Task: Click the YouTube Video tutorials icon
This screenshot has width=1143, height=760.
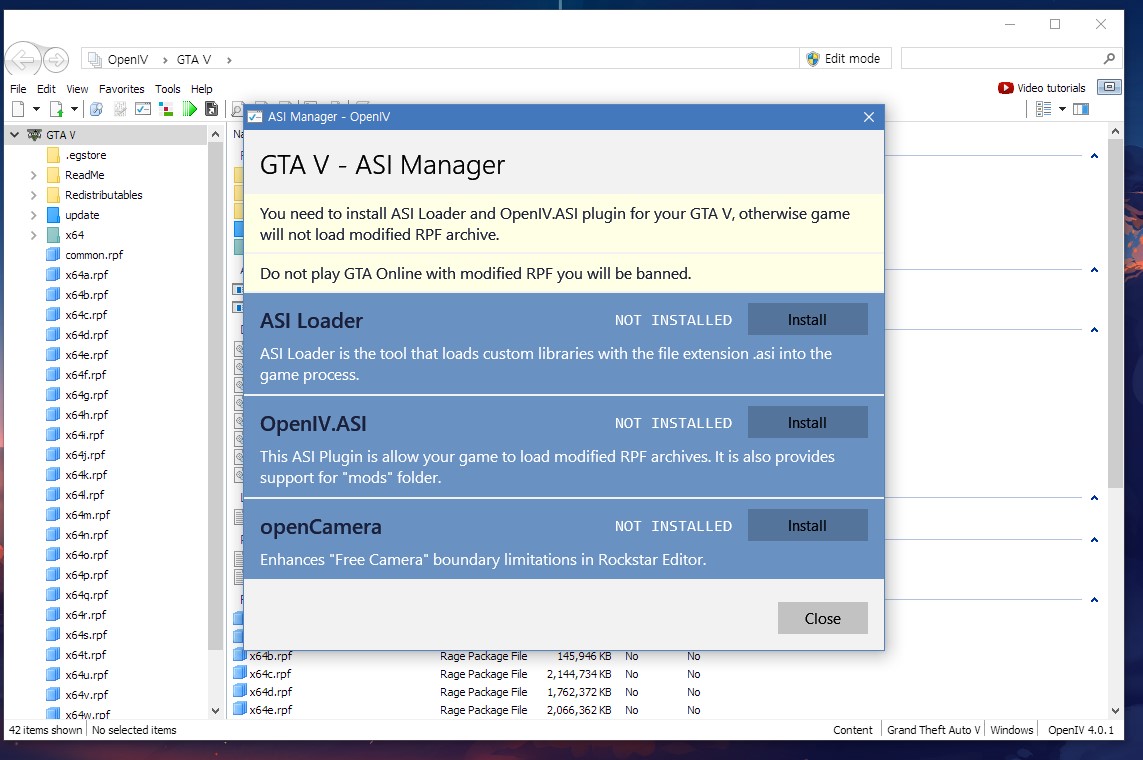Action: pyautogui.click(x=1005, y=88)
